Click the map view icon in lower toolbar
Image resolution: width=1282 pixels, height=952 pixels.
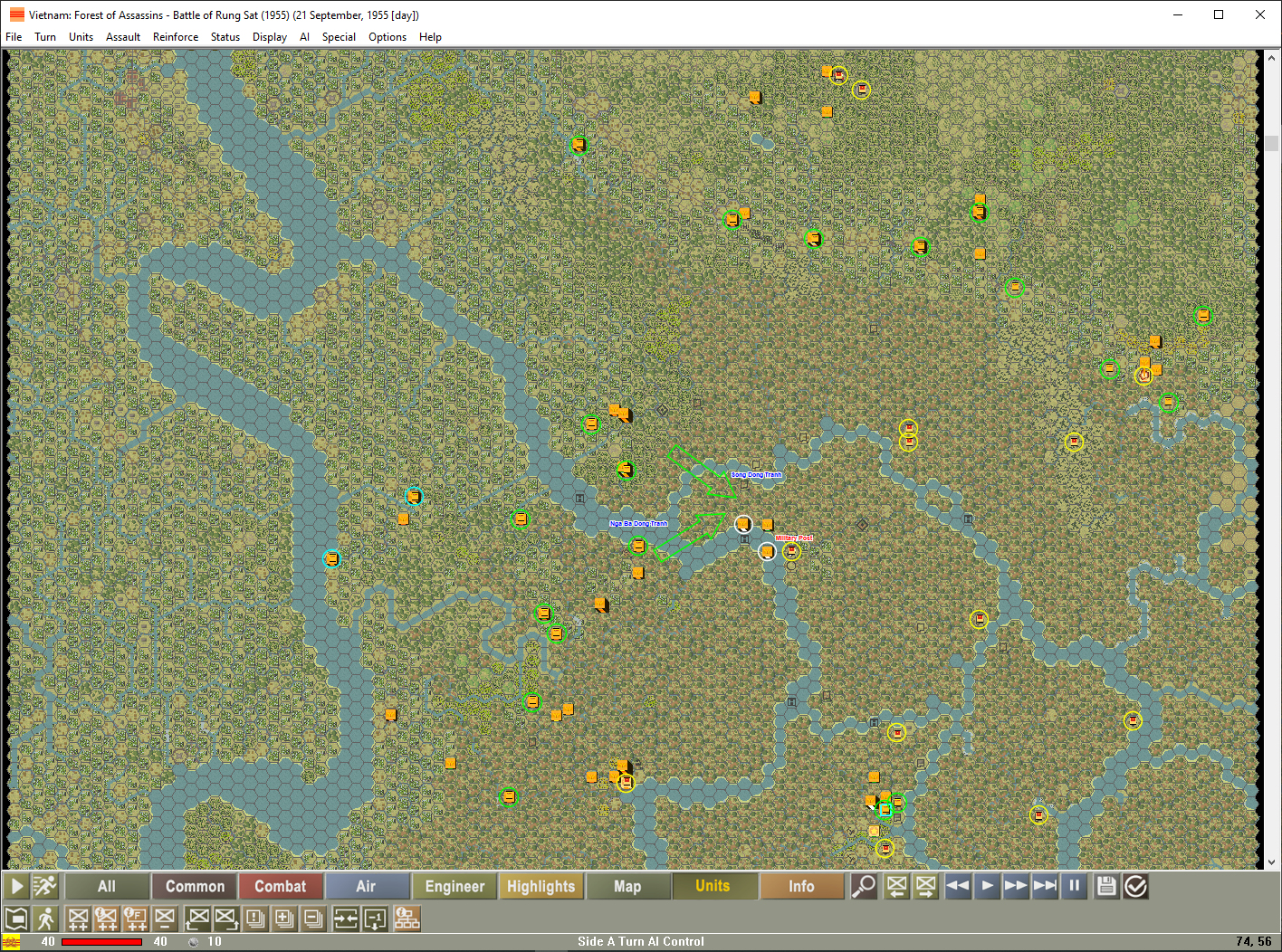[16, 919]
